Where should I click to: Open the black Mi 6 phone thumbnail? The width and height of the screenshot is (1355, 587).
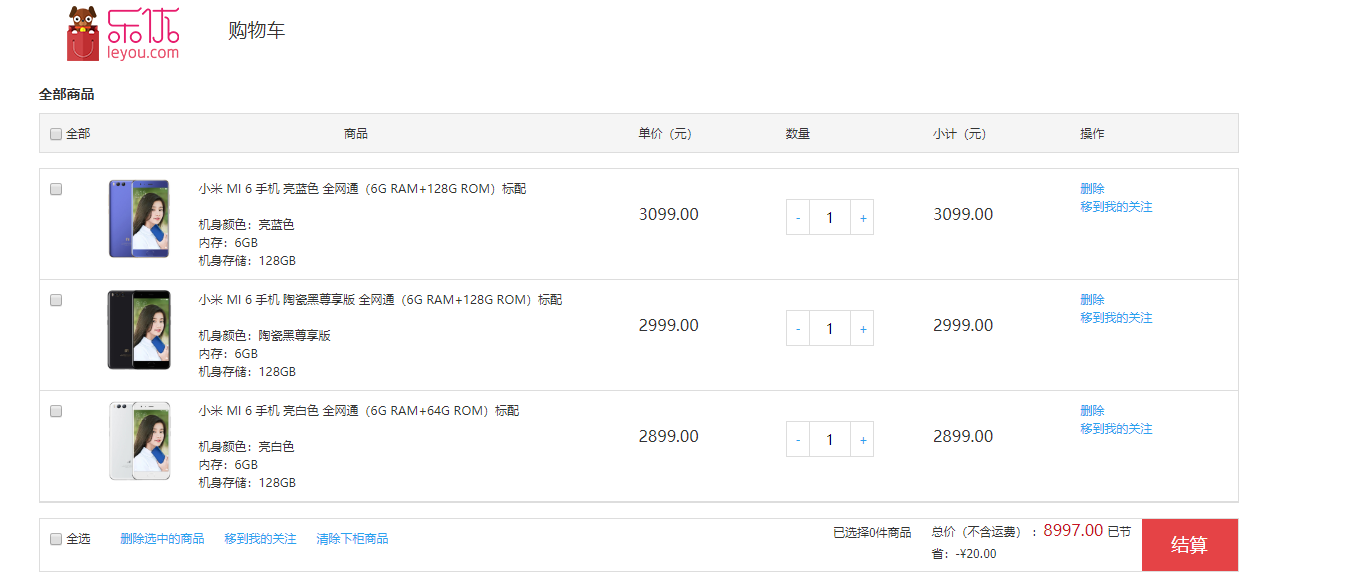click(139, 330)
